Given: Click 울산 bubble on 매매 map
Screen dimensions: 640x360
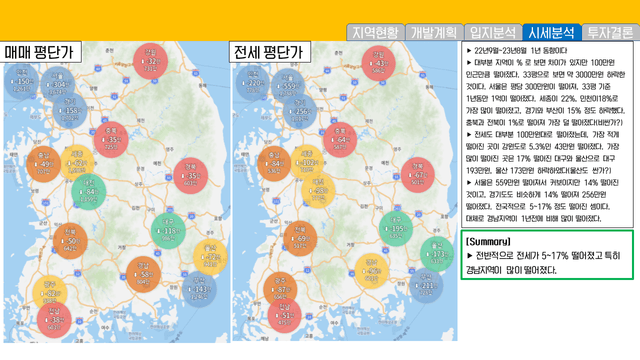Looking at the screenshot, I should point(210,257).
